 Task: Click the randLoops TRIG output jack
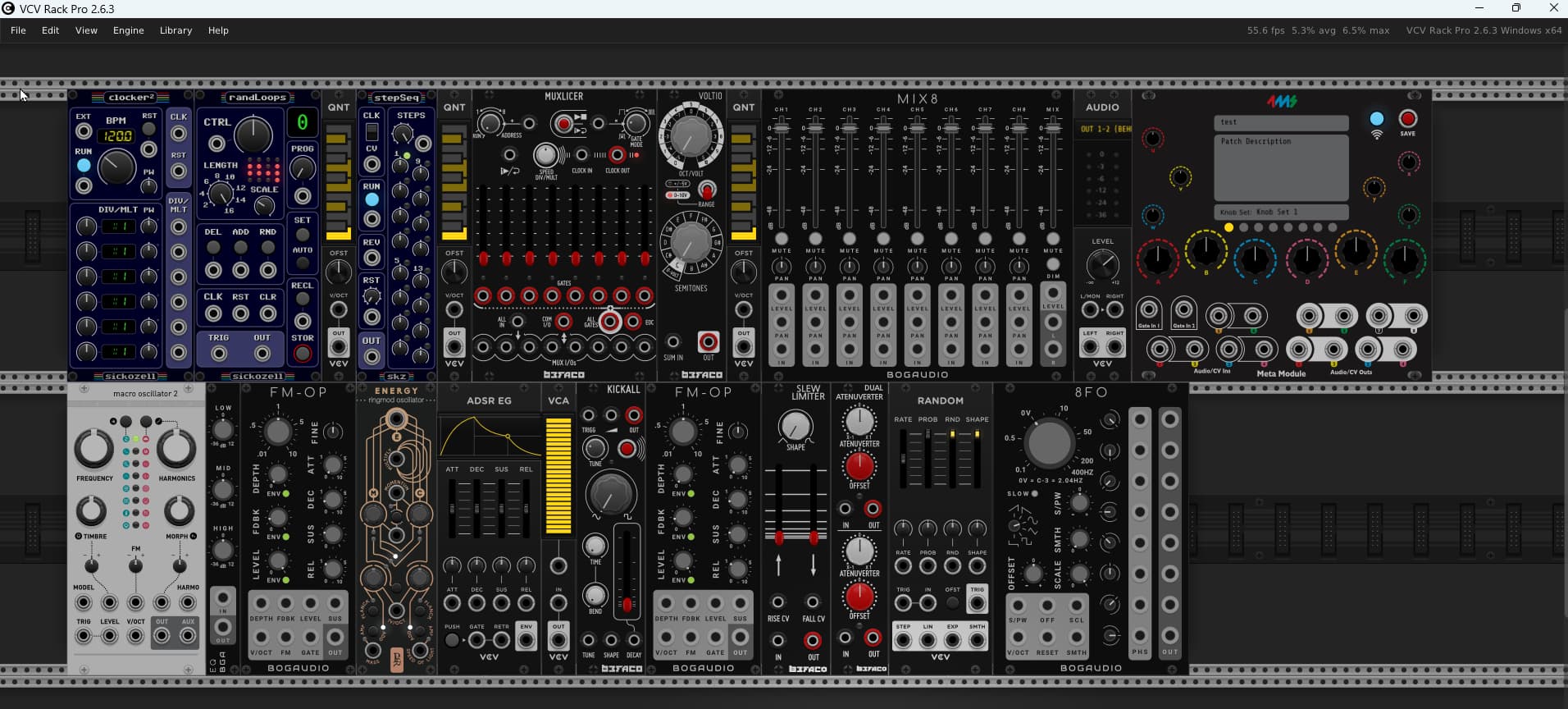click(x=218, y=354)
